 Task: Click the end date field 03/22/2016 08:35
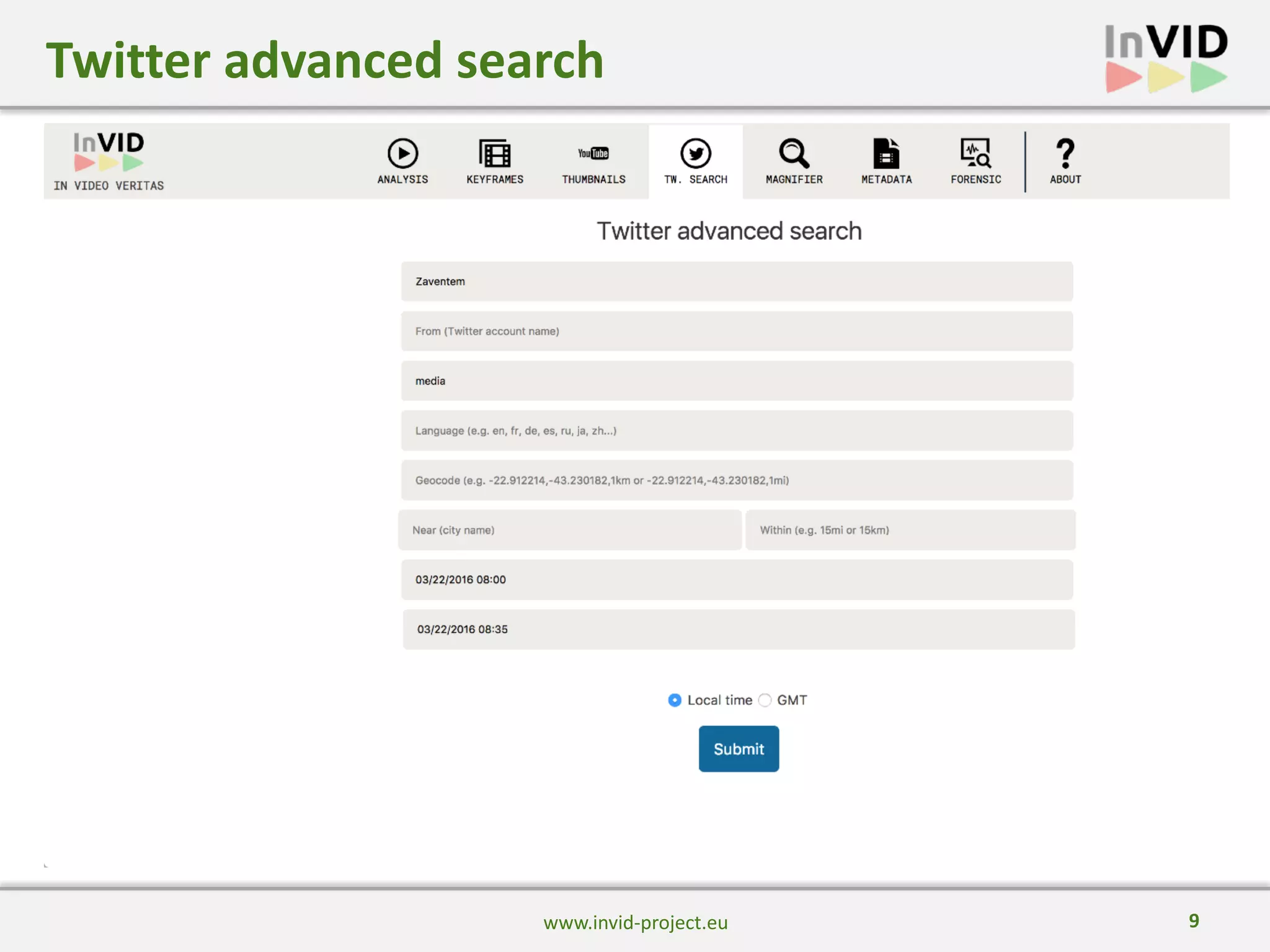coord(739,629)
